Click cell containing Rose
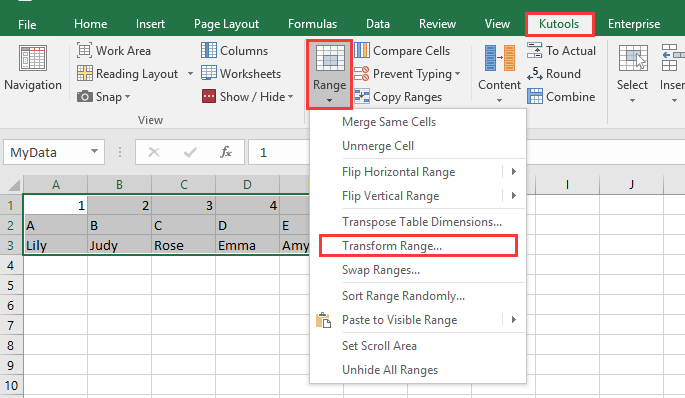The width and height of the screenshot is (685, 398). [183, 246]
